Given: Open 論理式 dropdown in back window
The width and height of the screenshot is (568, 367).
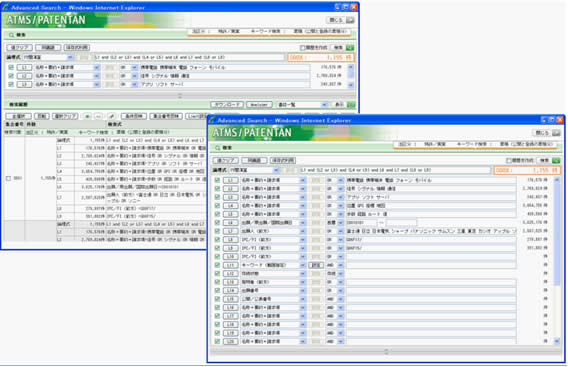Looking at the screenshot, I should coord(70,57).
